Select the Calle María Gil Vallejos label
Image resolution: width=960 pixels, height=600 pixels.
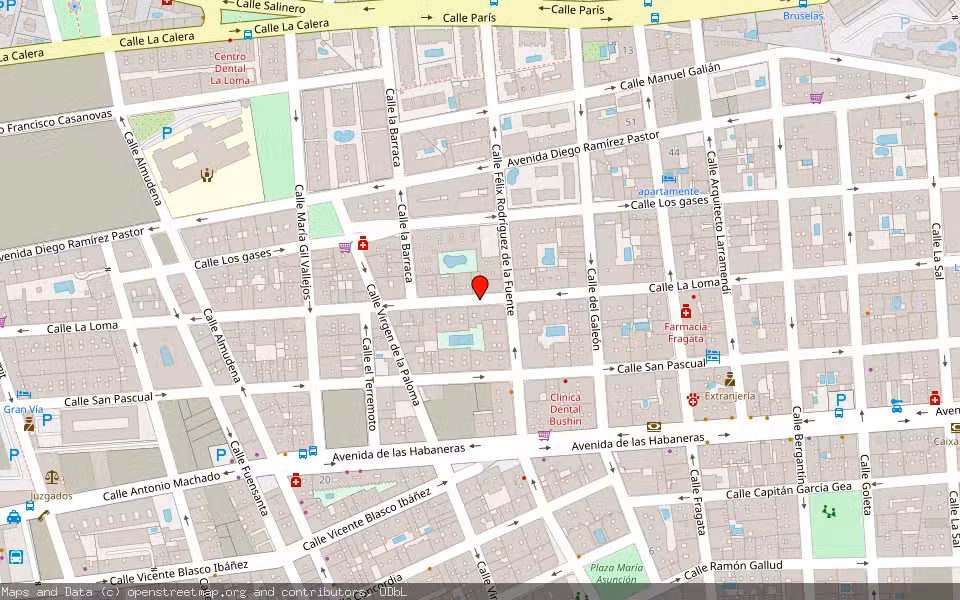pyautogui.click(x=303, y=242)
